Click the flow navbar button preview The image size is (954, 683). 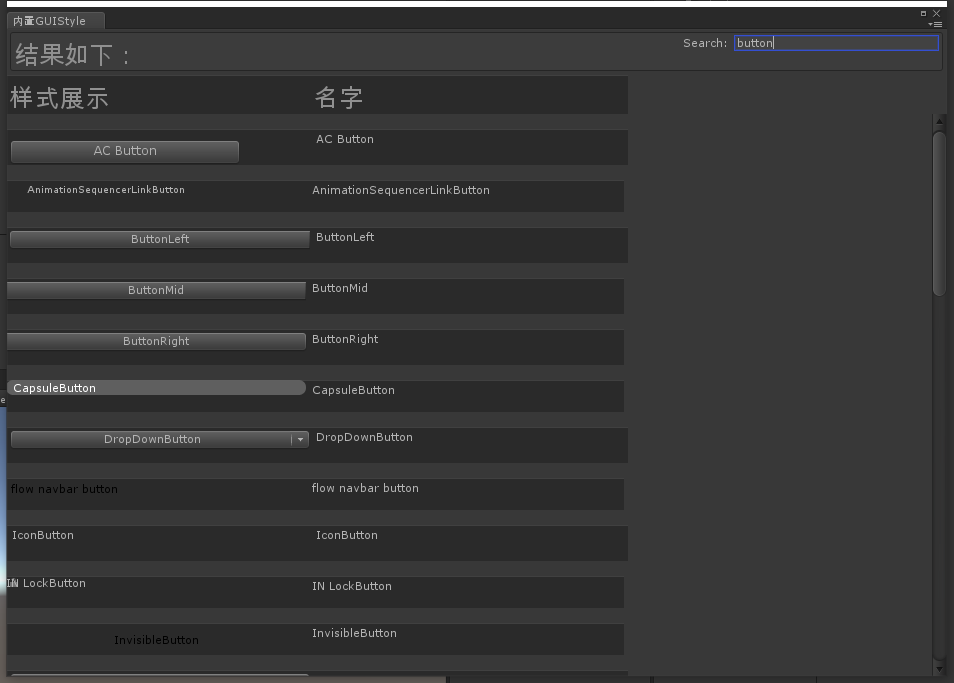click(x=64, y=489)
